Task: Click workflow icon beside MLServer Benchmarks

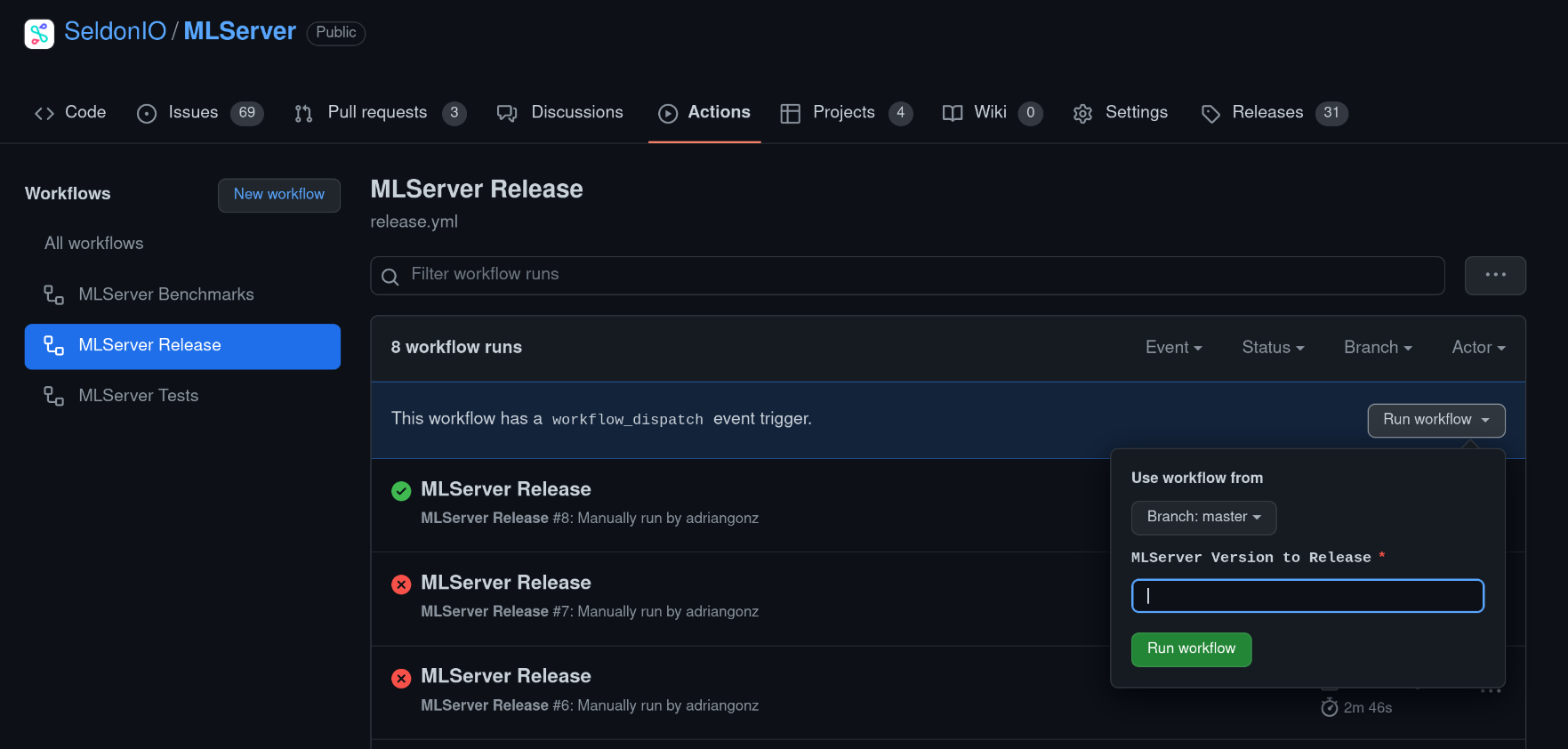Action: [x=54, y=295]
